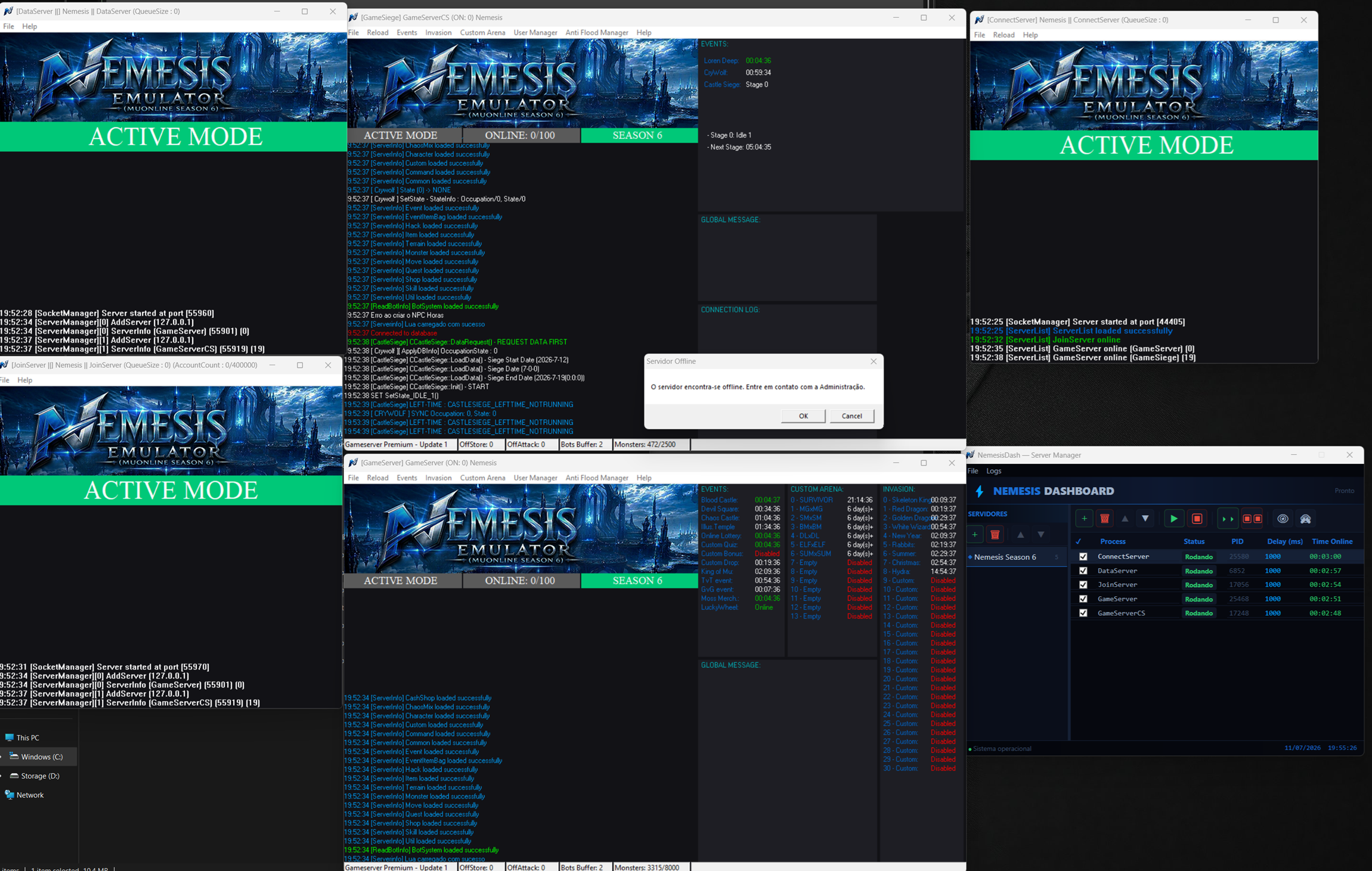Move server down in the SERVIDORES panel
Image resolution: width=1372 pixels, height=871 pixels.
[1040, 535]
